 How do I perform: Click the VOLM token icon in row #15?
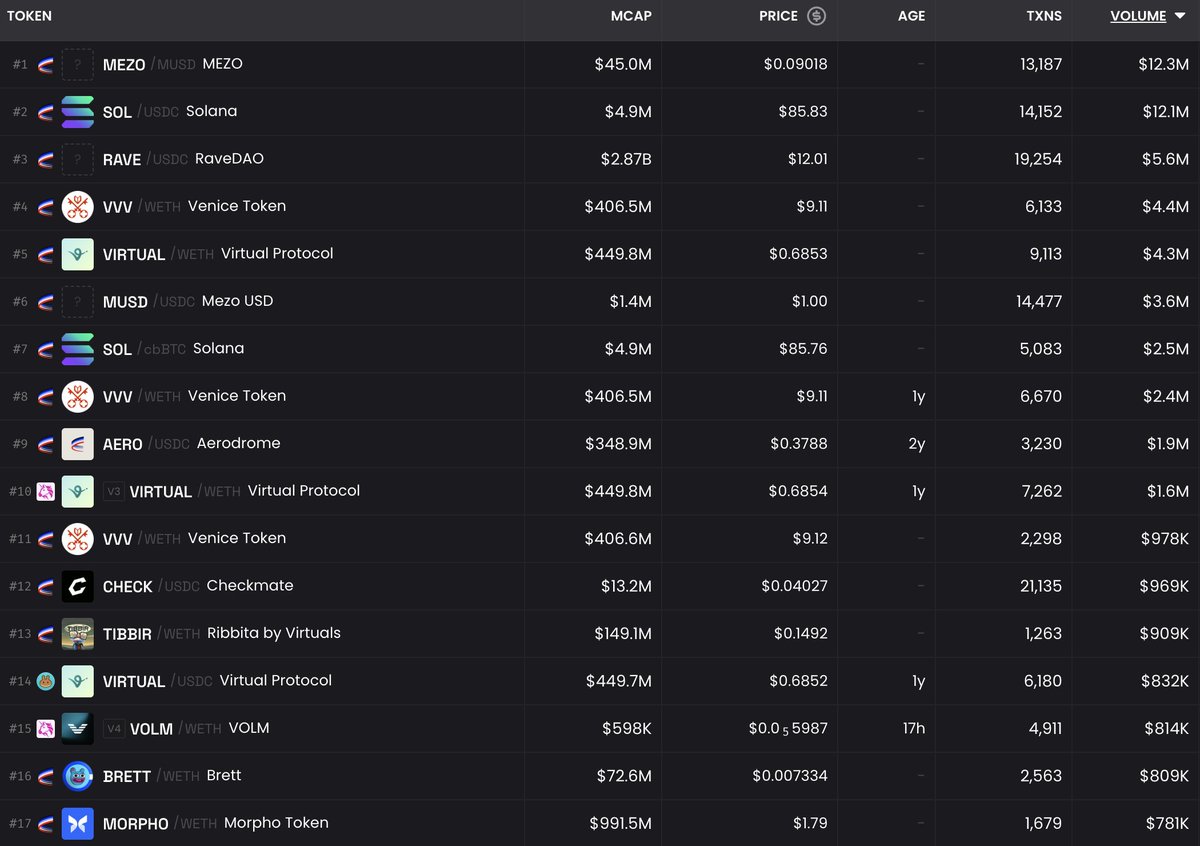coord(77,729)
